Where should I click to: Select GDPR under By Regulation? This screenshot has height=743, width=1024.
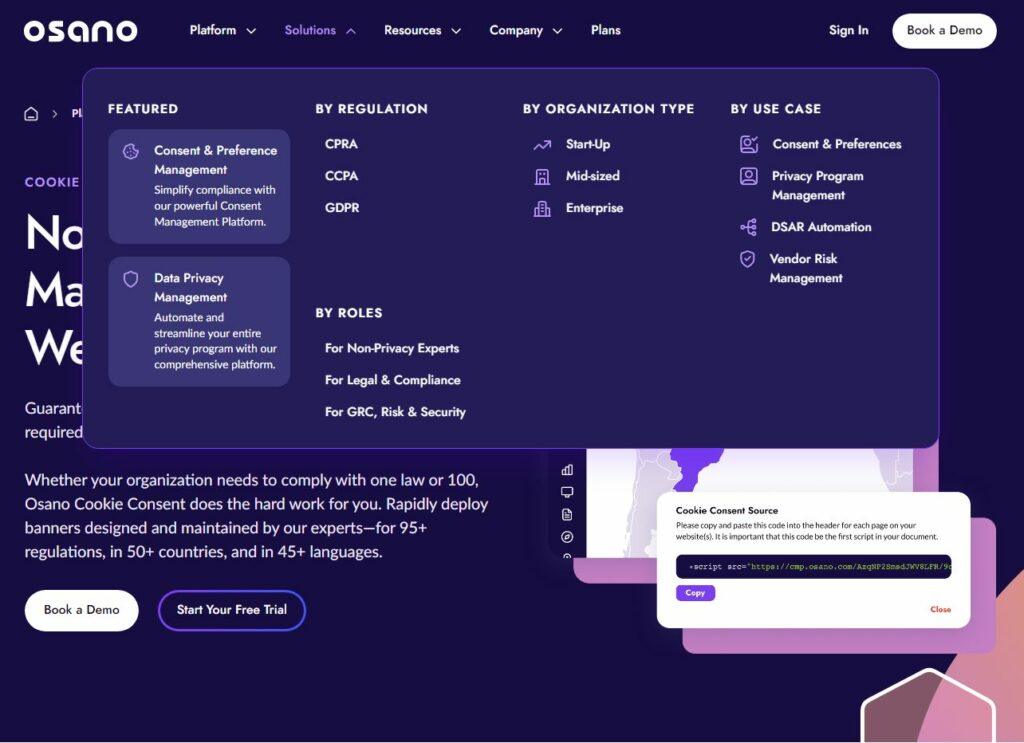click(x=342, y=208)
